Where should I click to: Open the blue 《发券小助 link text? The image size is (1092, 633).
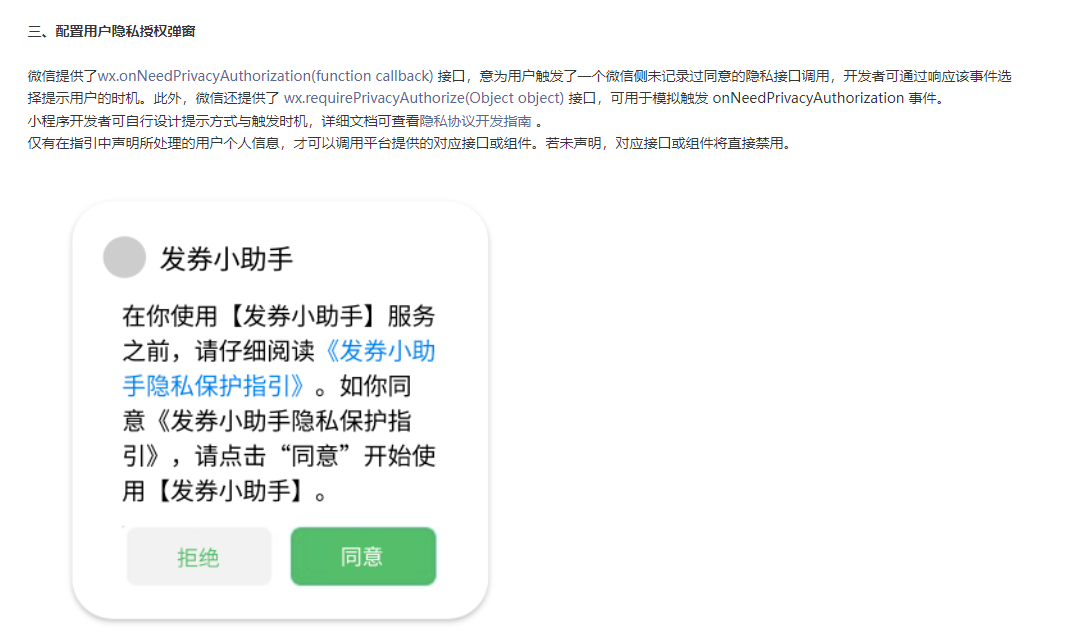(x=380, y=351)
